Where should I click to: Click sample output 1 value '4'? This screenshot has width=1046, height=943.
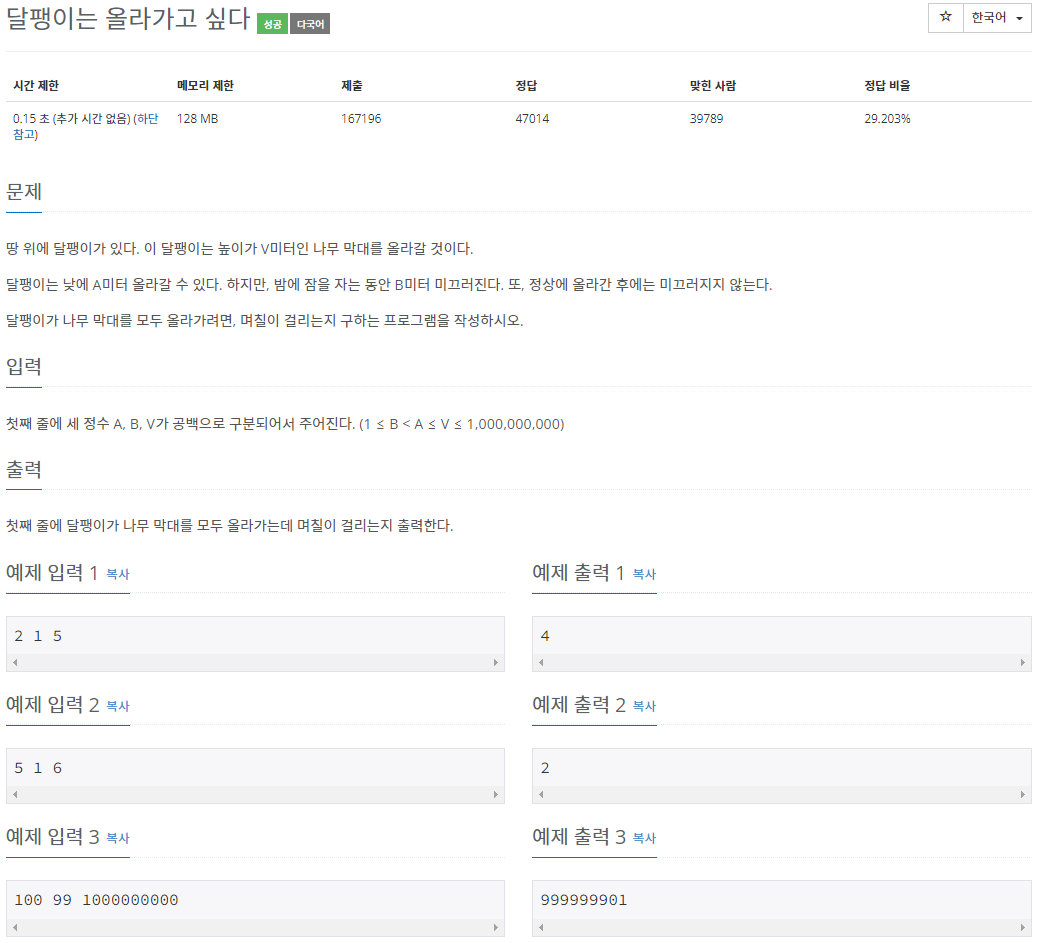tap(545, 636)
